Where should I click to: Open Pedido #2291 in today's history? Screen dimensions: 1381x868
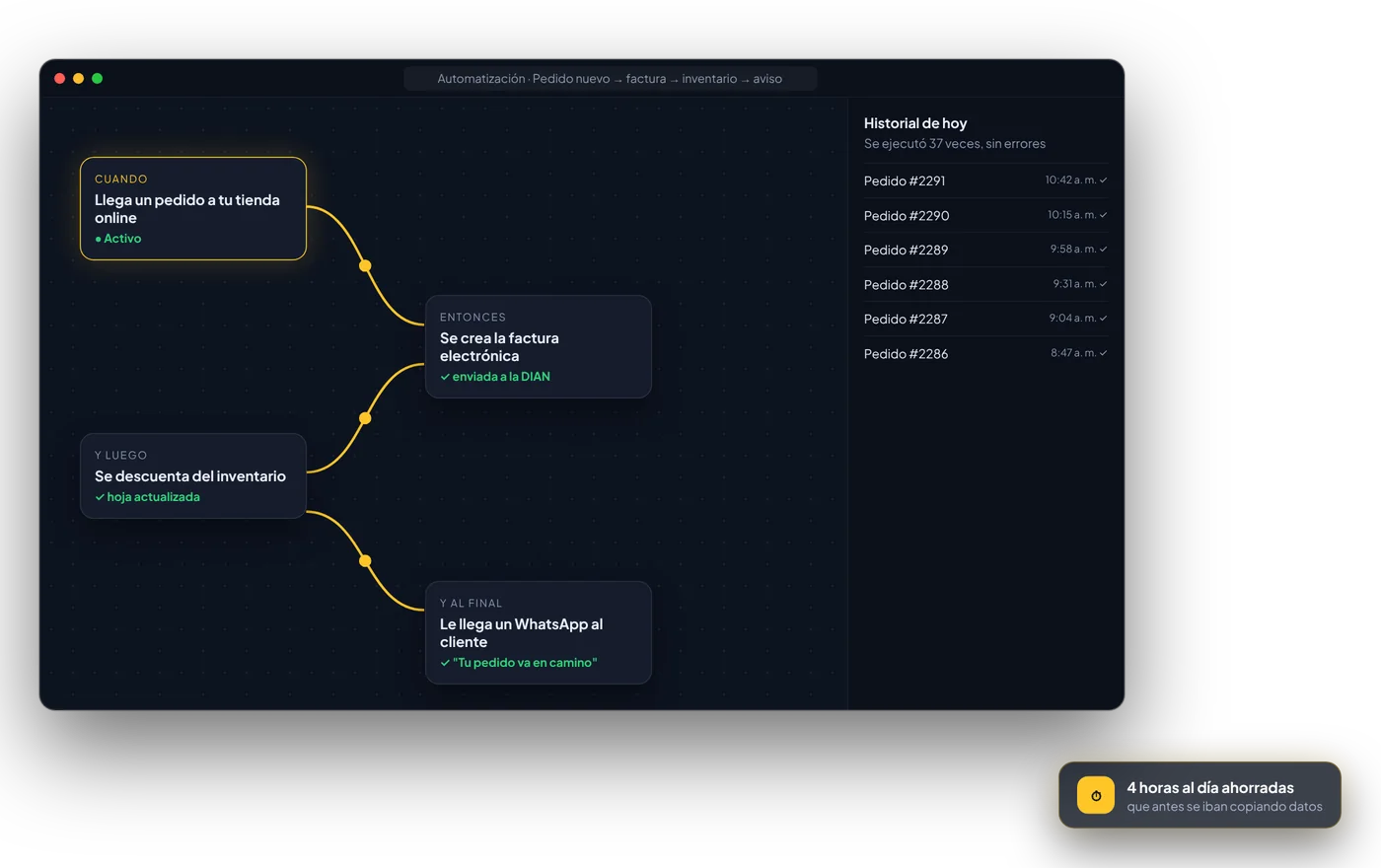tap(985, 181)
